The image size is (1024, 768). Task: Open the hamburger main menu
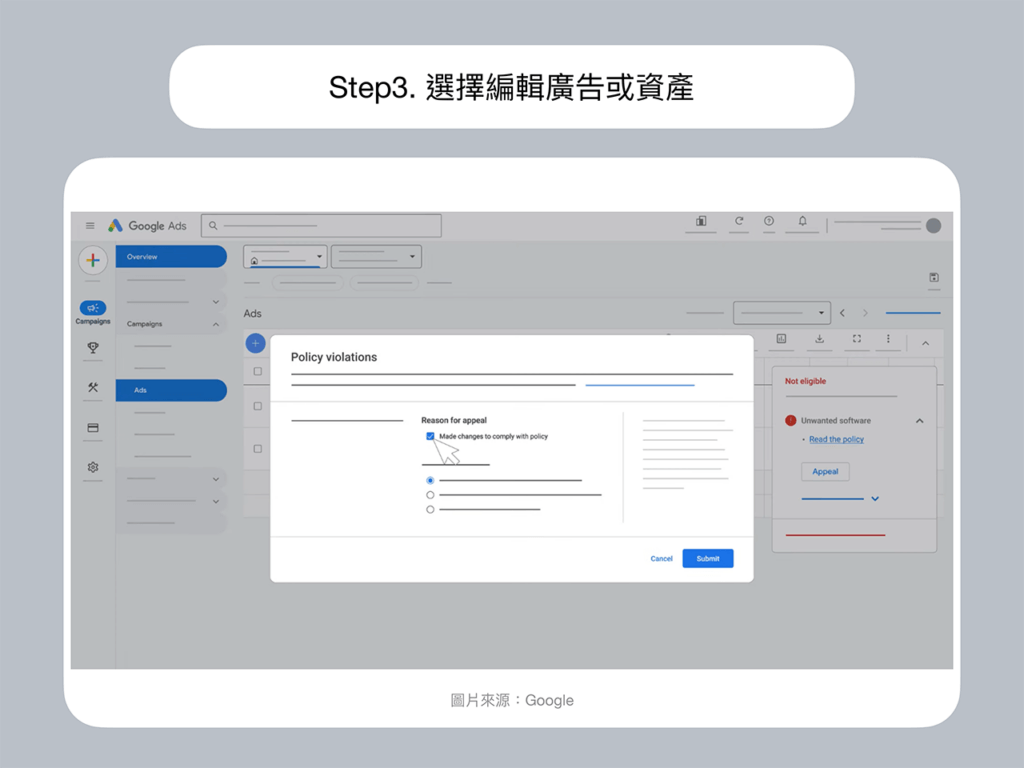pyautogui.click(x=90, y=226)
